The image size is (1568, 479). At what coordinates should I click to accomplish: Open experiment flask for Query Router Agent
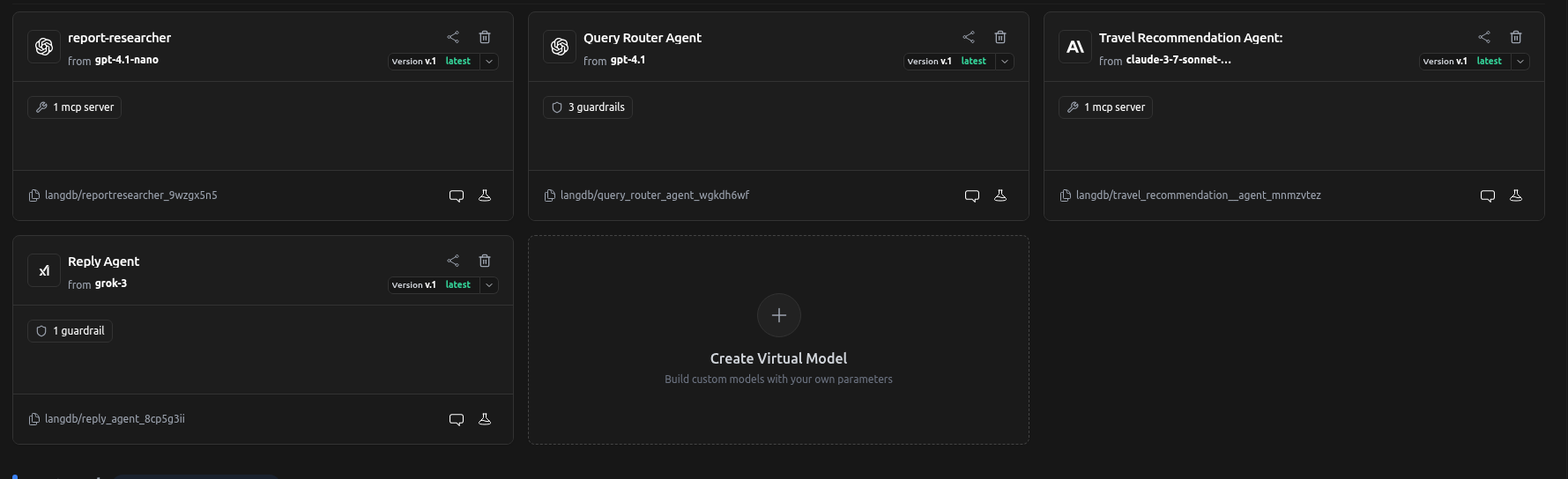1000,195
